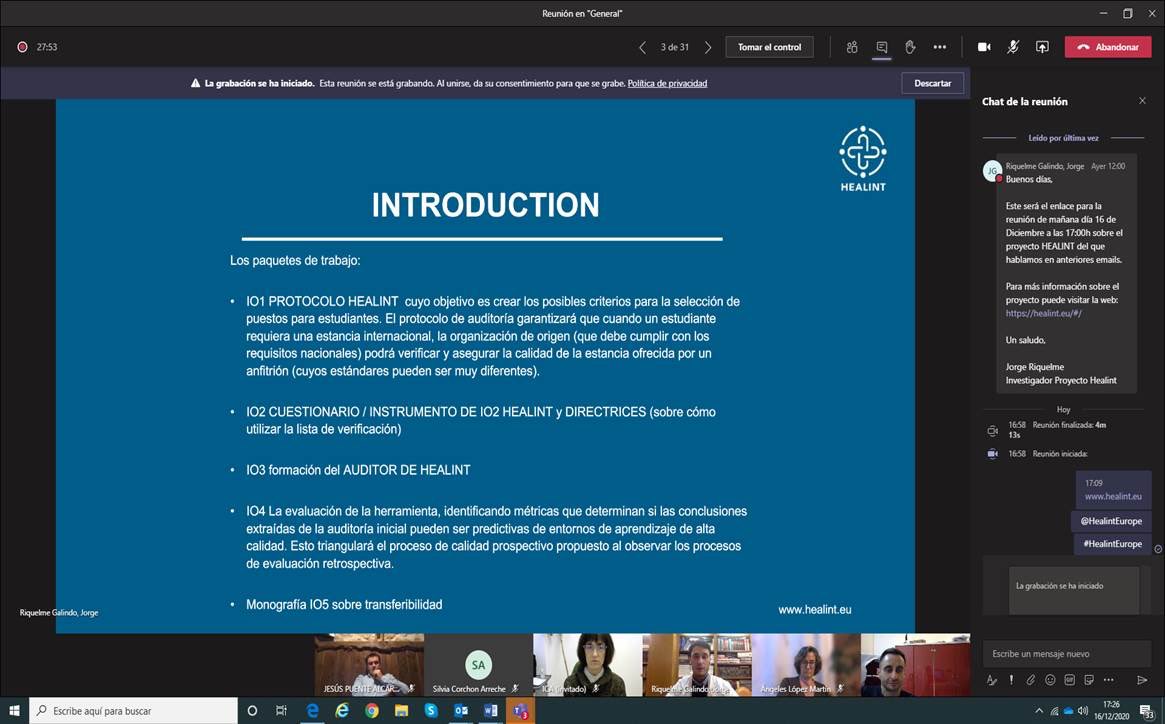Attach a file using paperclip icon
The height and width of the screenshot is (724, 1165).
click(1031, 679)
